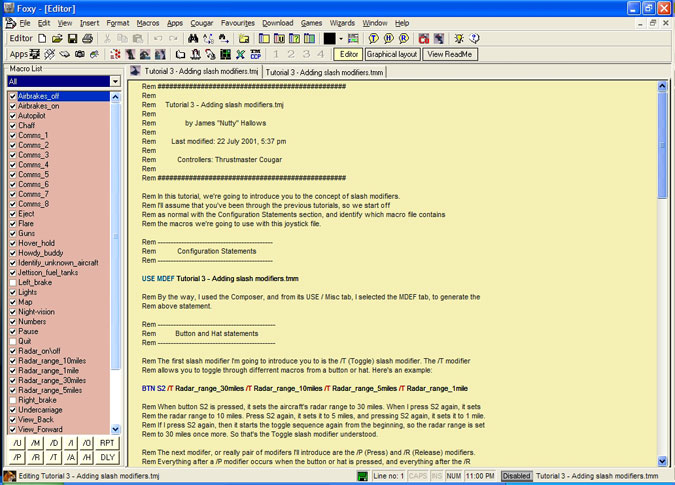Click the first yellow-blue column layout icon
Viewport: 675px width, 485px height.
click(x=264, y=39)
